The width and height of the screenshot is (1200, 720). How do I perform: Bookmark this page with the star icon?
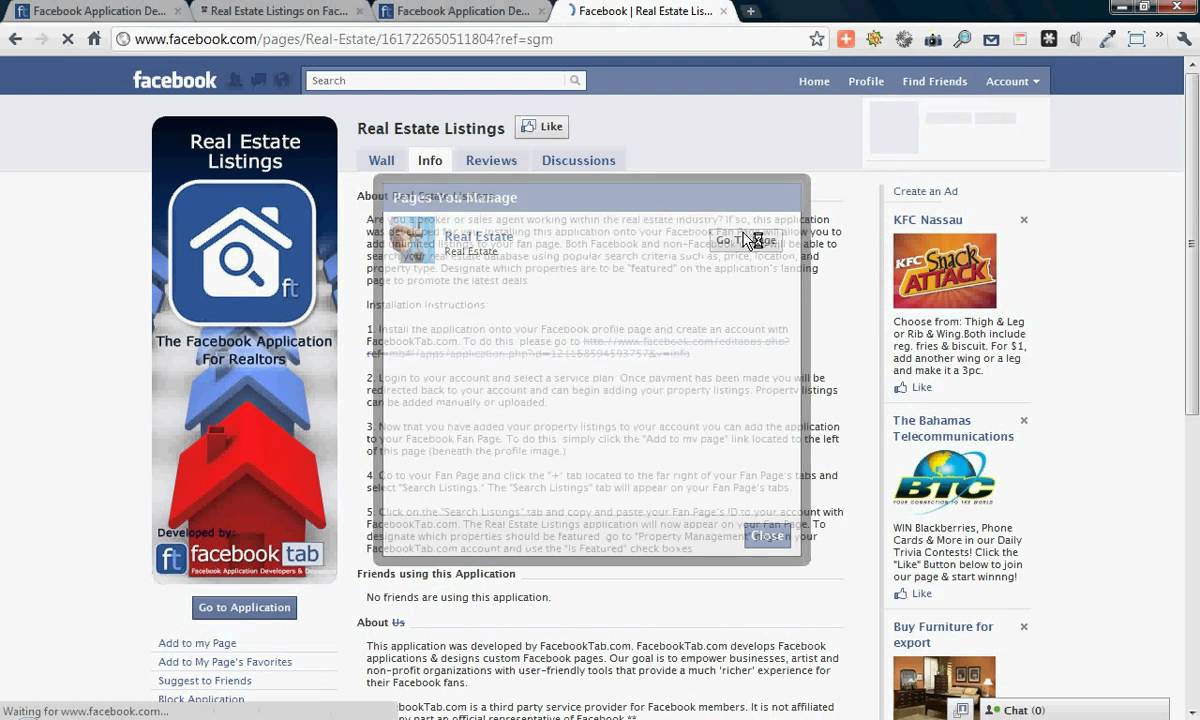point(817,39)
